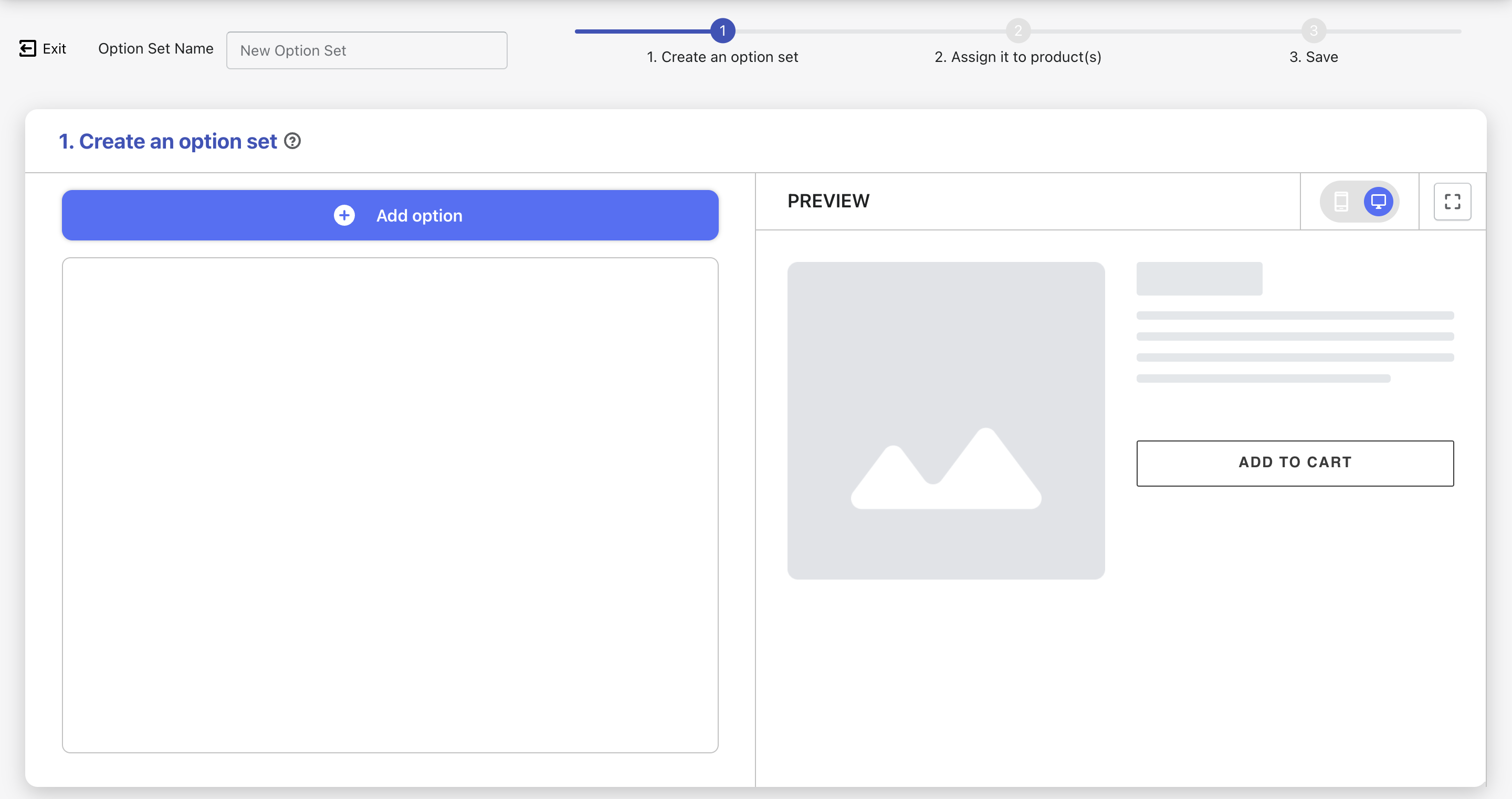
Task: Click the help question mark icon
Action: (x=292, y=141)
